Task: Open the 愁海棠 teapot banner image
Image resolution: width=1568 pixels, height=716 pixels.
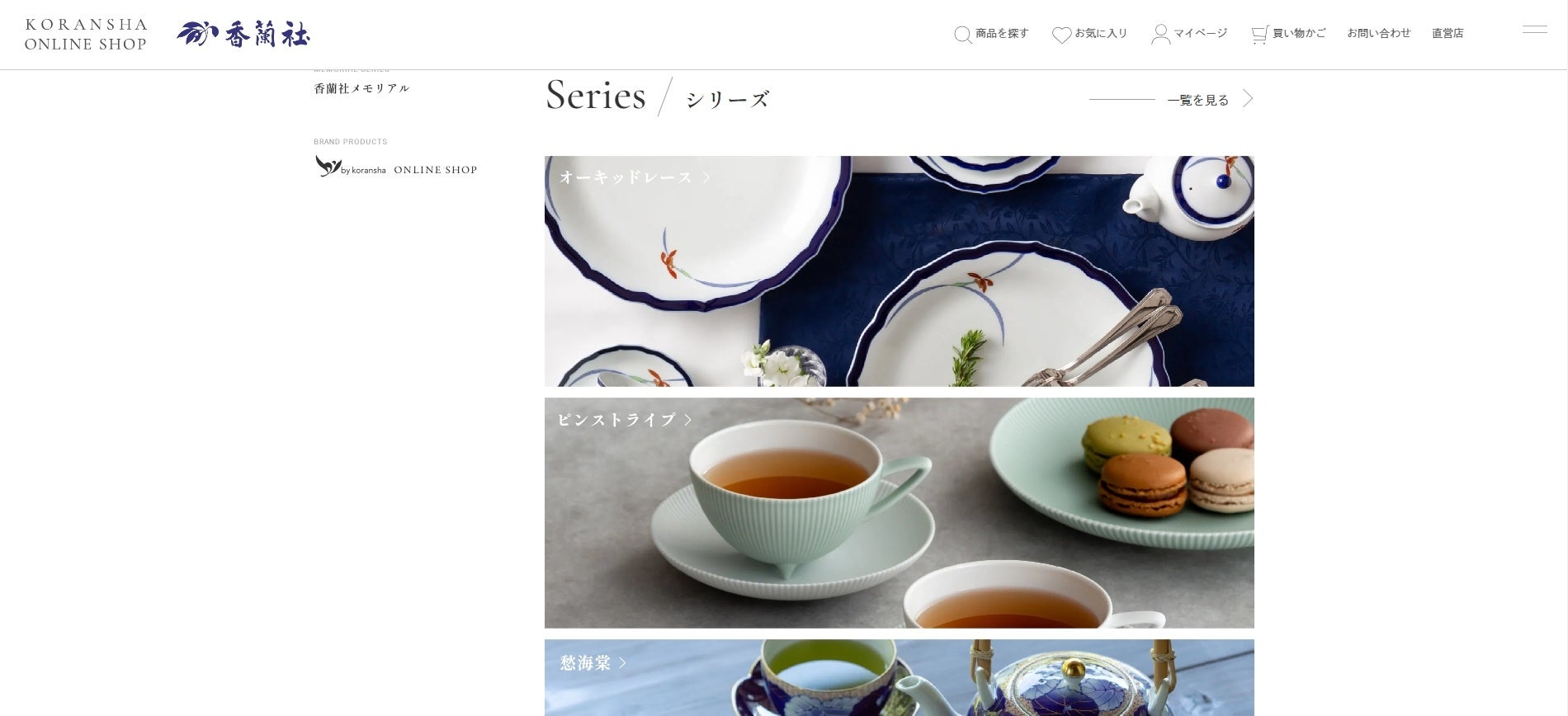Action: (x=900, y=678)
